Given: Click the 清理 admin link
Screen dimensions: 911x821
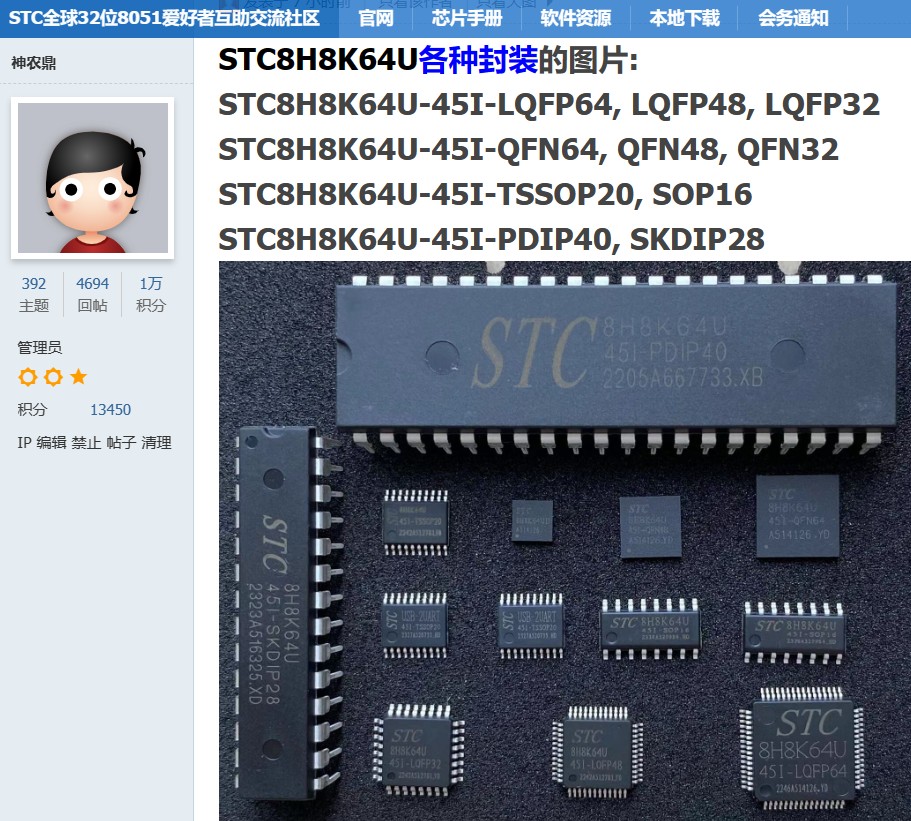Looking at the screenshot, I should [156, 443].
